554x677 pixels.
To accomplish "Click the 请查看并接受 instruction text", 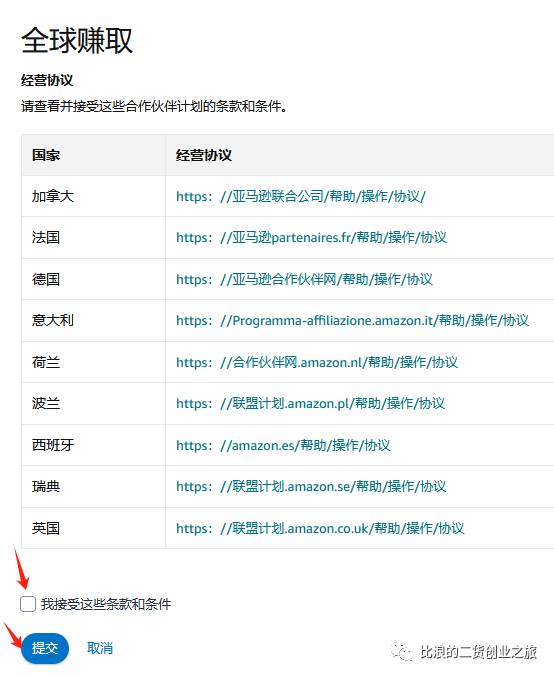I will pyautogui.click(x=154, y=106).
